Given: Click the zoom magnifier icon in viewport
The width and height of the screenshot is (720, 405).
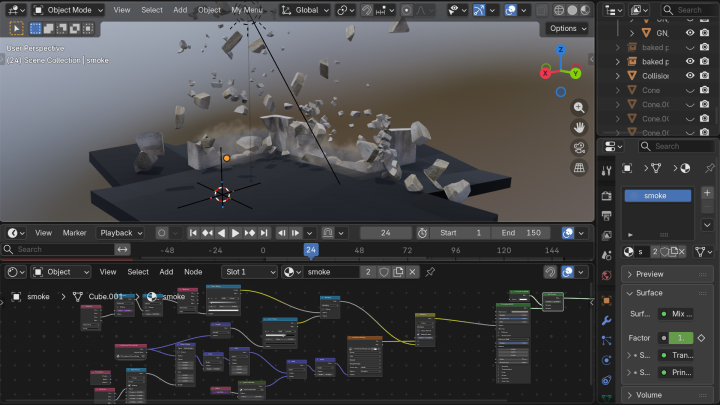Looking at the screenshot, I should [x=579, y=108].
